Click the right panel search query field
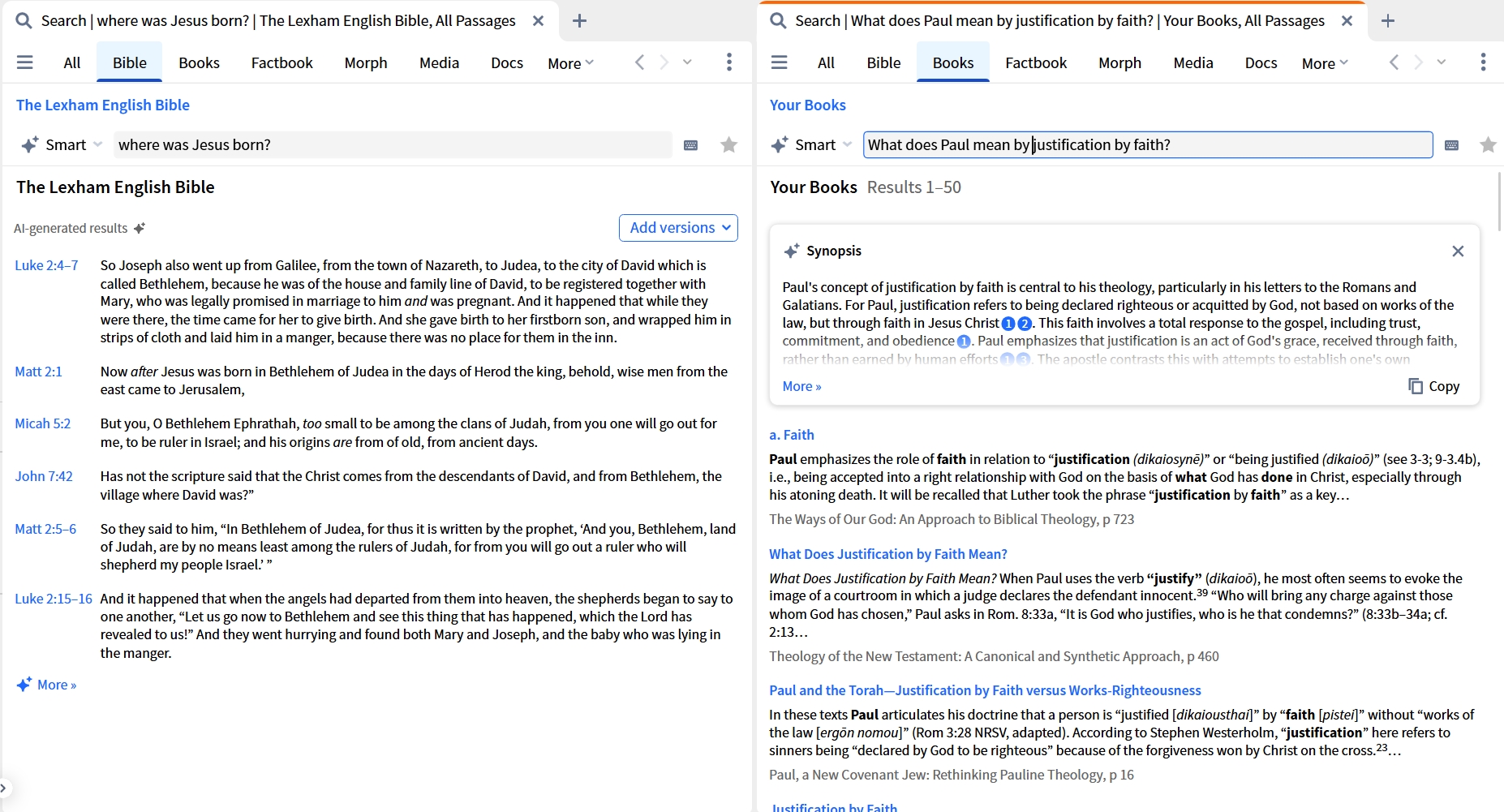Viewport: 1504px width, 812px height. coord(1148,145)
